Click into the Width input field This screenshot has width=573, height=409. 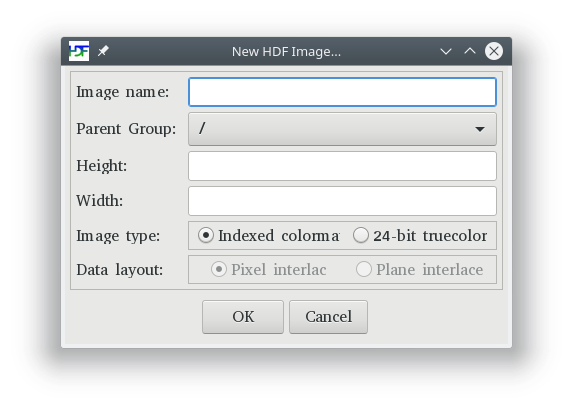pos(342,201)
